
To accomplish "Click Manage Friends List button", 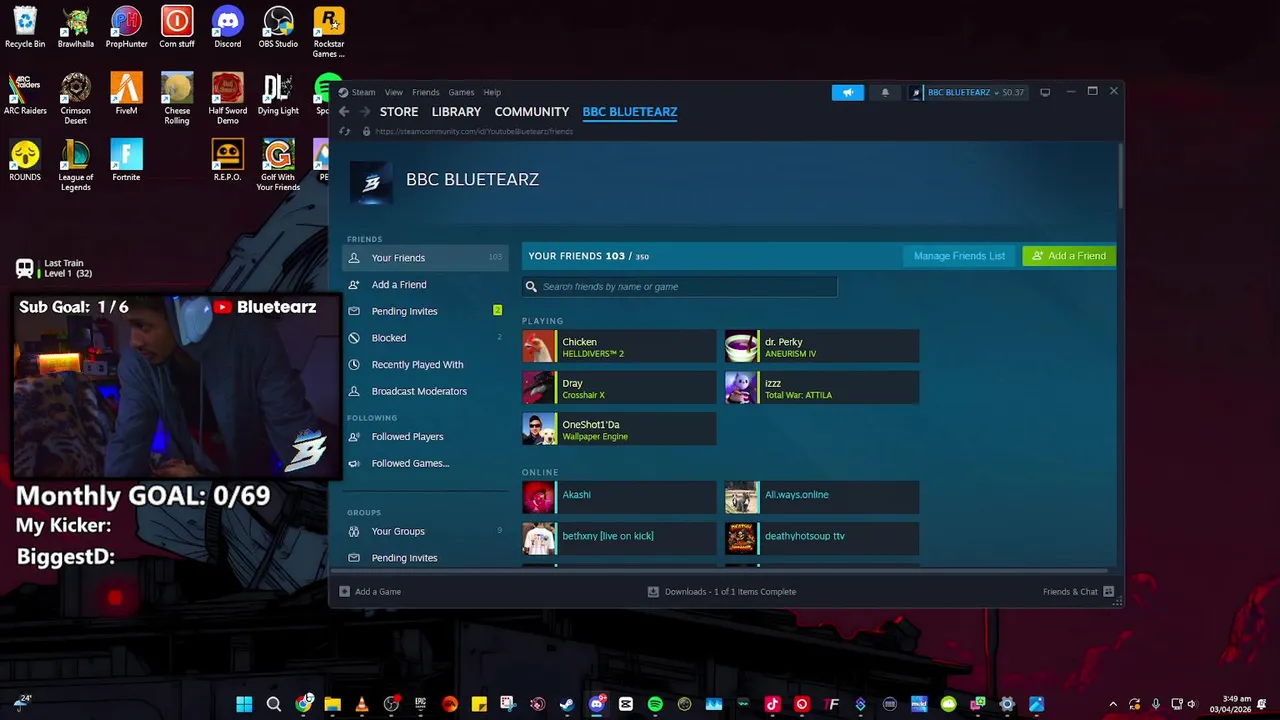I will [x=959, y=256].
